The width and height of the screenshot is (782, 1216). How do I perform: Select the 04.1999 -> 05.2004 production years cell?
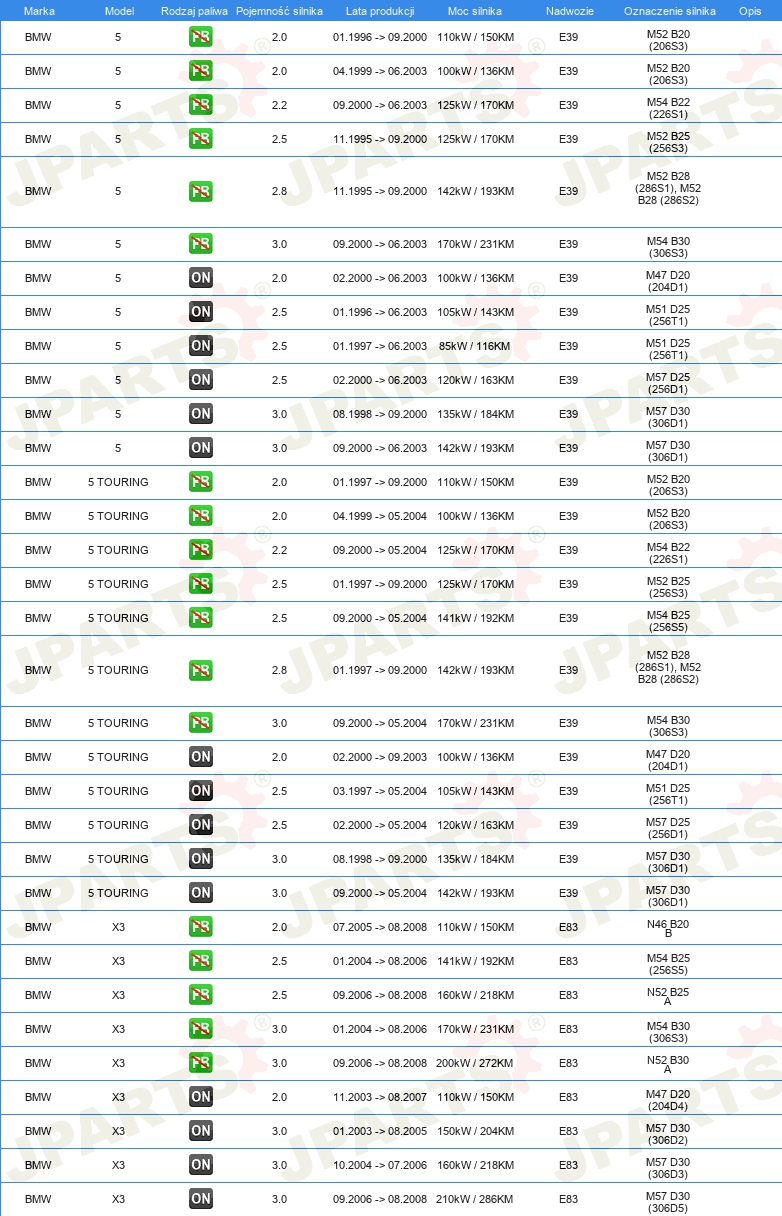[380, 516]
